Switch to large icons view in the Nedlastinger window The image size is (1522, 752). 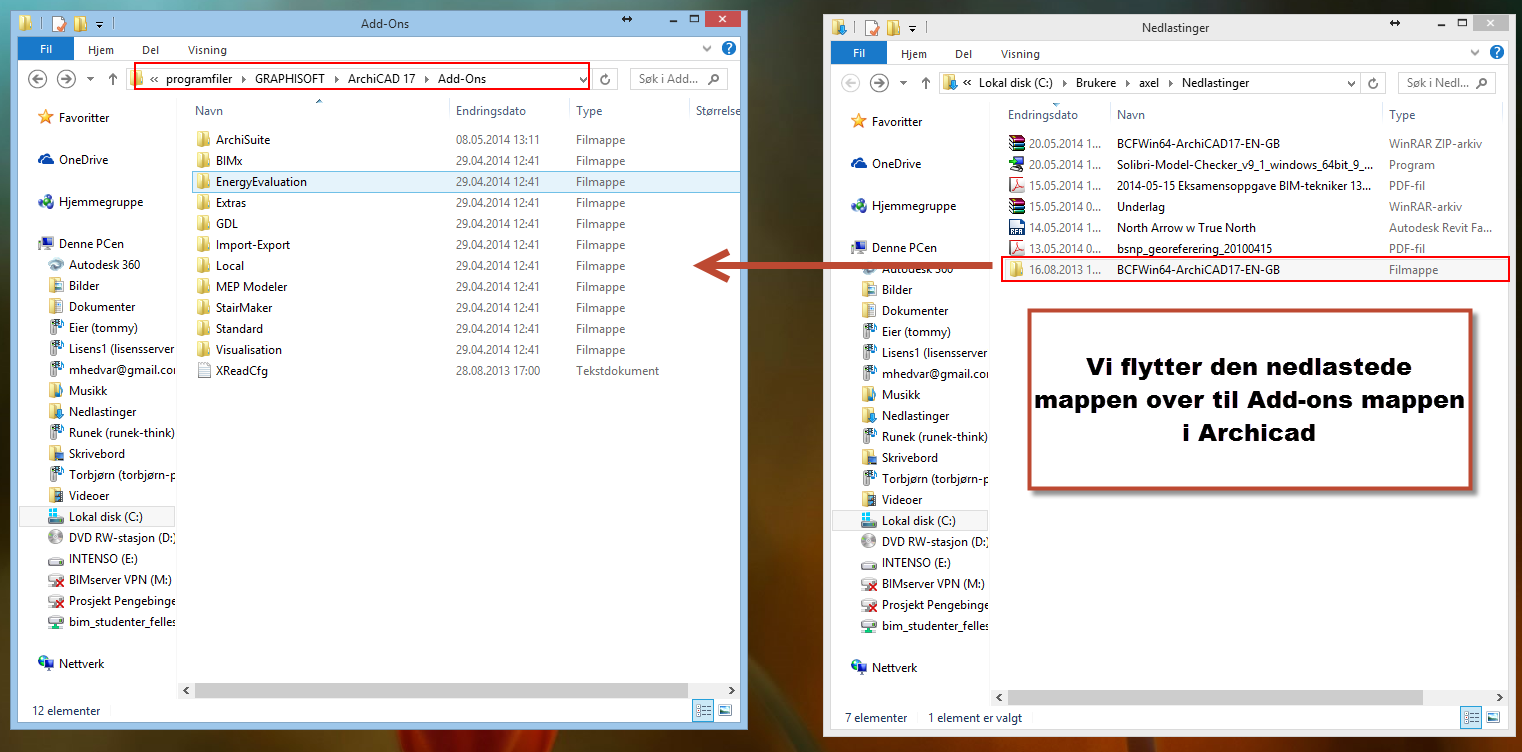(1493, 717)
